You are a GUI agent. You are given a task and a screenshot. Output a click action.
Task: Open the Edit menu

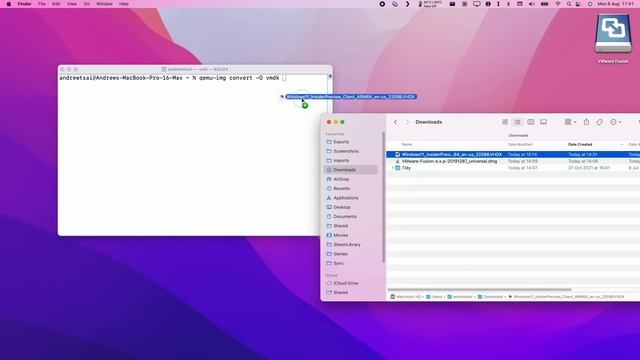click(x=56, y=4)
